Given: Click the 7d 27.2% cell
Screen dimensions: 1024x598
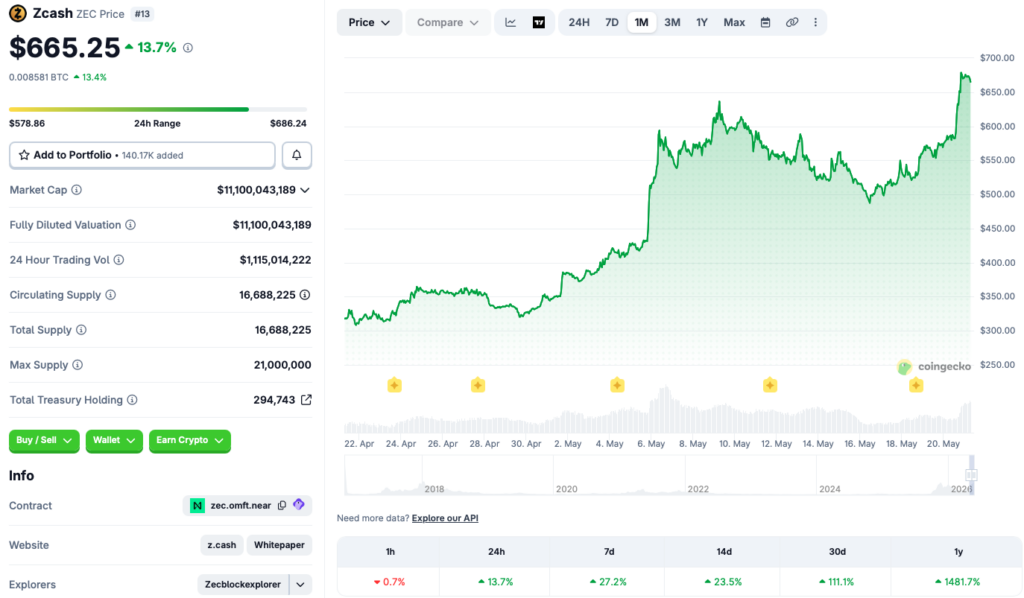Looking at the screenshot, I should click(608, 582).
